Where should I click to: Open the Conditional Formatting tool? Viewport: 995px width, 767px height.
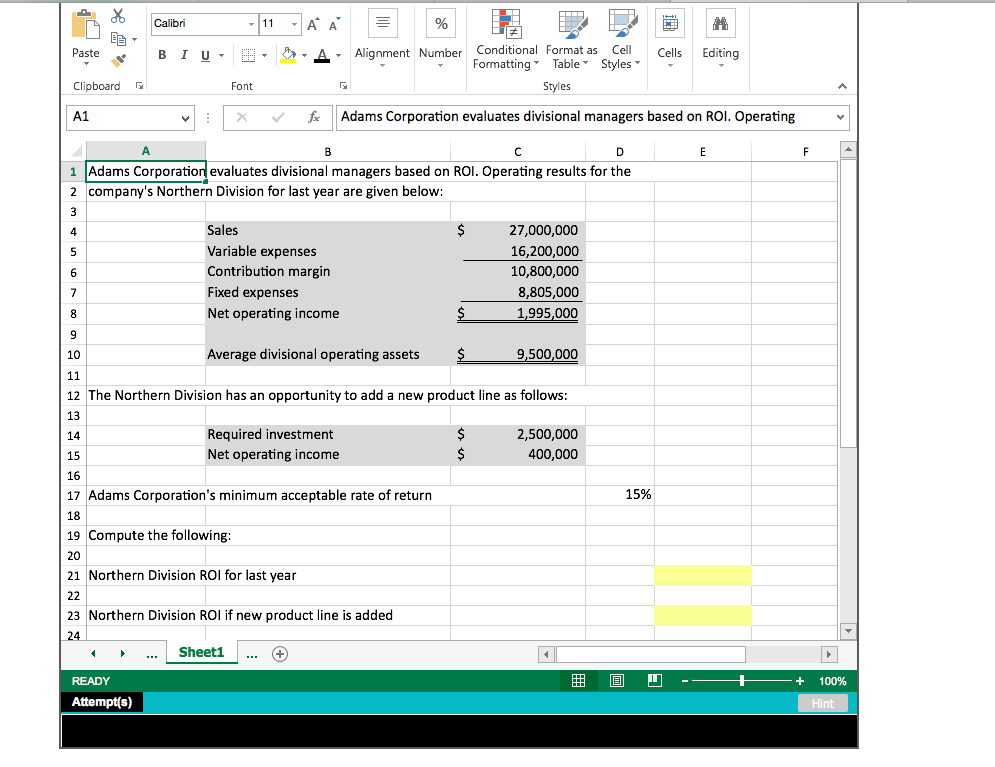[506, 40]
